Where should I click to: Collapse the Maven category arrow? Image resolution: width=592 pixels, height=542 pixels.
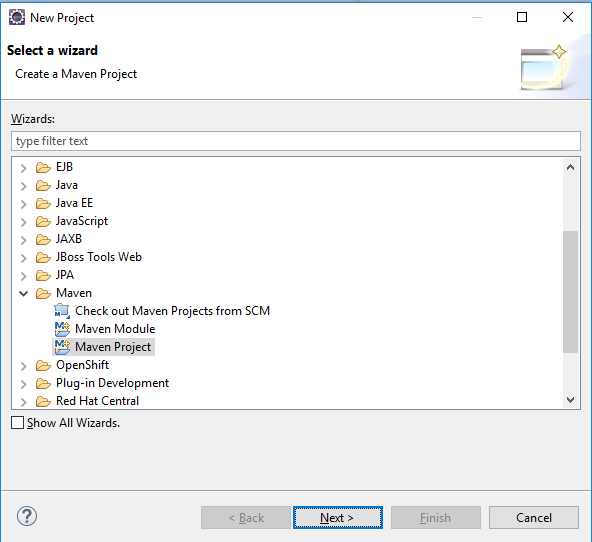[23, 293]
